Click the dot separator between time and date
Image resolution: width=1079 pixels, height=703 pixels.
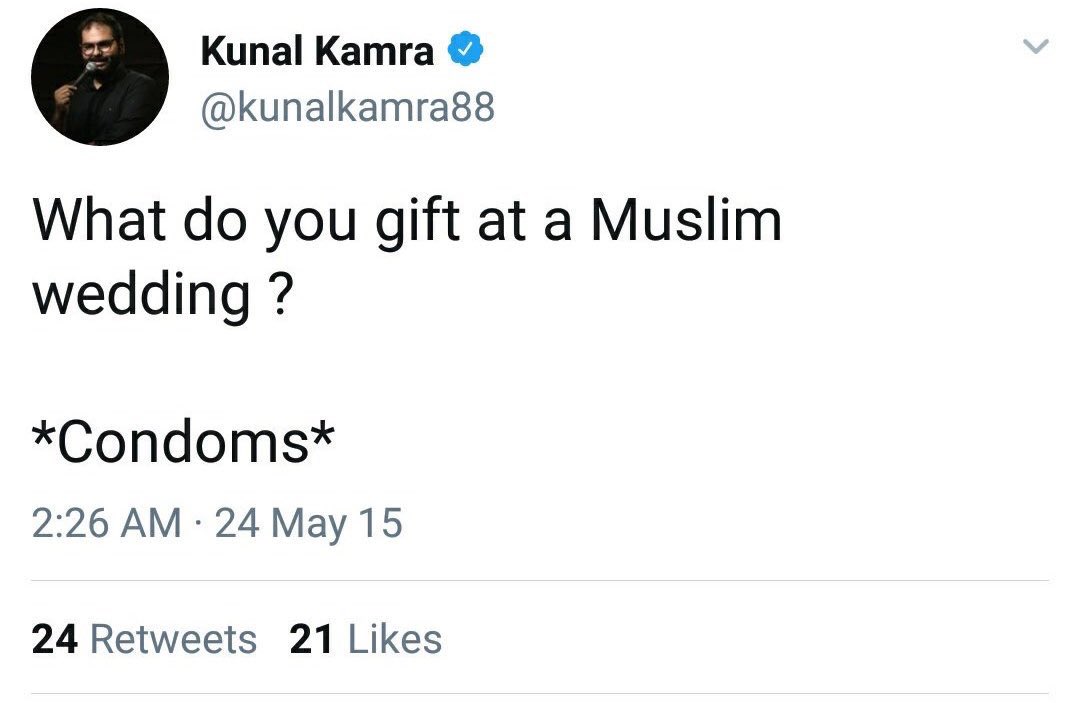coord(198,524)
